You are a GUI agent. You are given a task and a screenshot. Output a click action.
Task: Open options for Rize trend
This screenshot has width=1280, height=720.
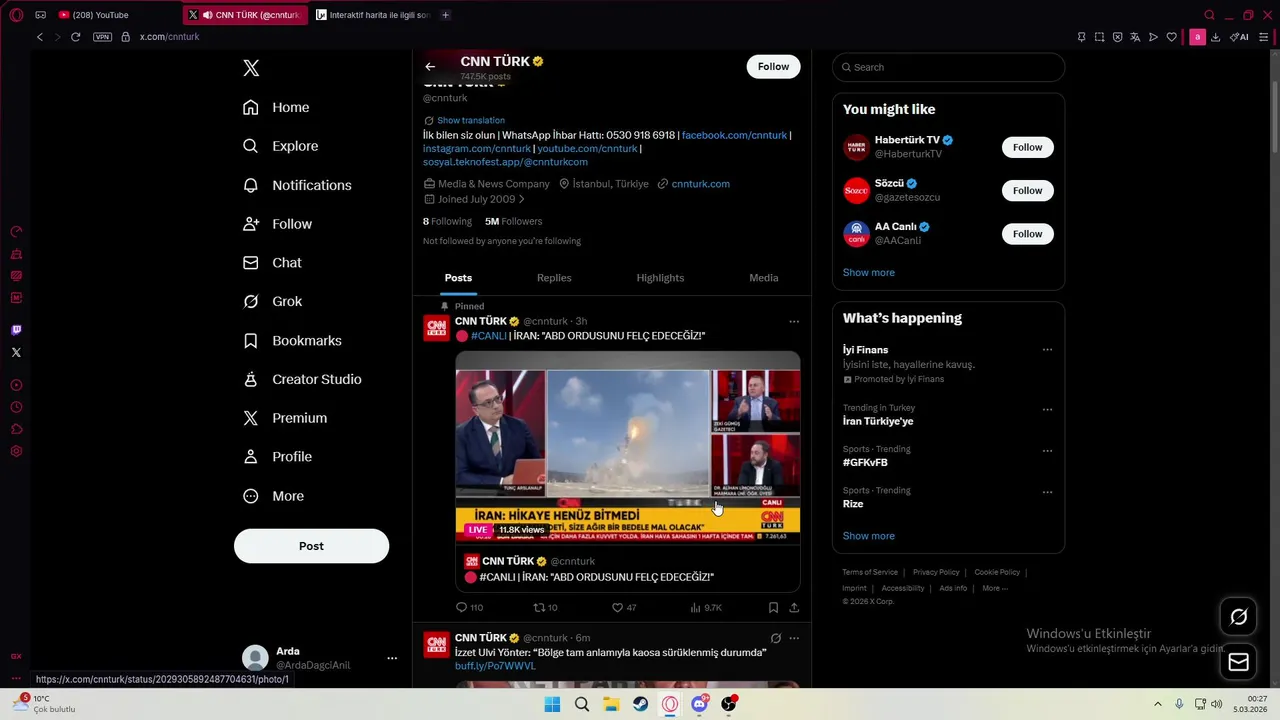coord(1047,492)
